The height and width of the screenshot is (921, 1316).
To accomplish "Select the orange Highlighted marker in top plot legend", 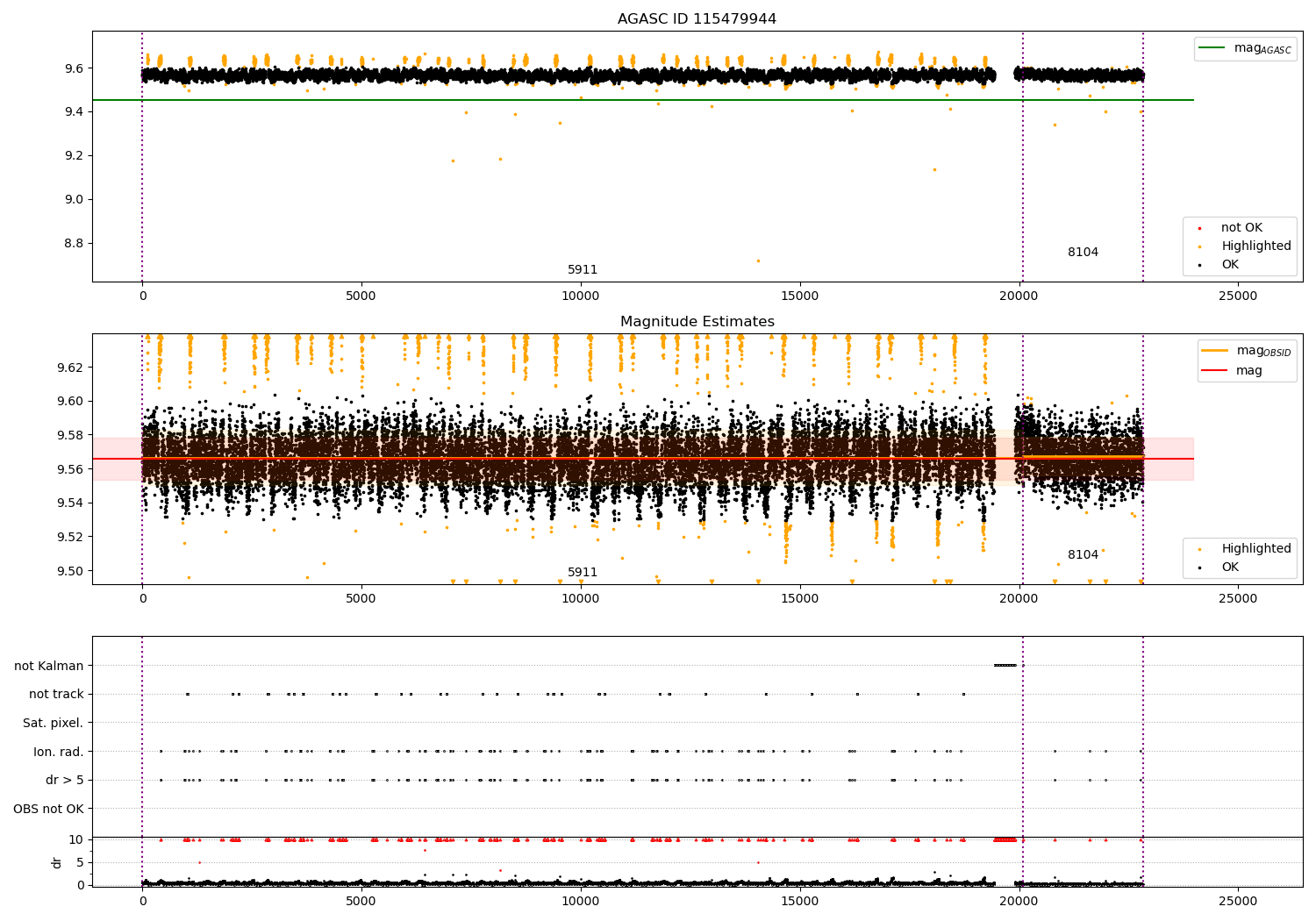I will (x=1199, y=246).
